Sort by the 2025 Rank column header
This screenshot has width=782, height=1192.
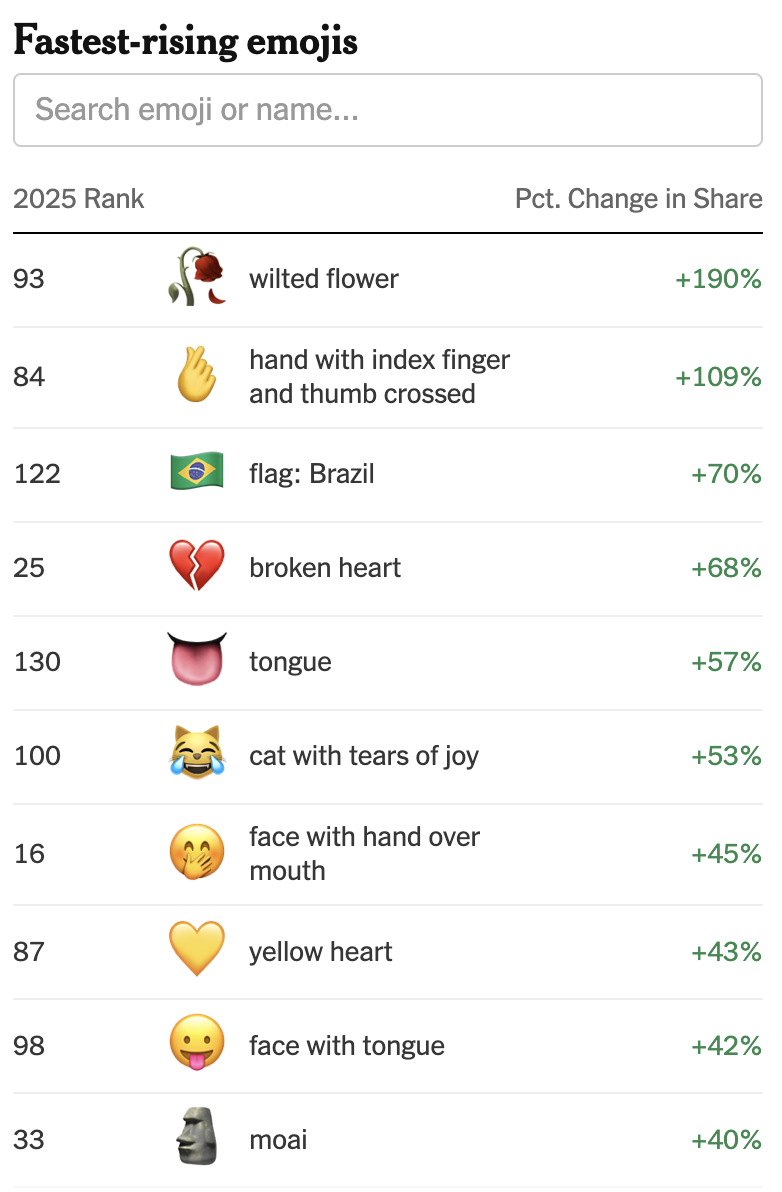(78, 198)
